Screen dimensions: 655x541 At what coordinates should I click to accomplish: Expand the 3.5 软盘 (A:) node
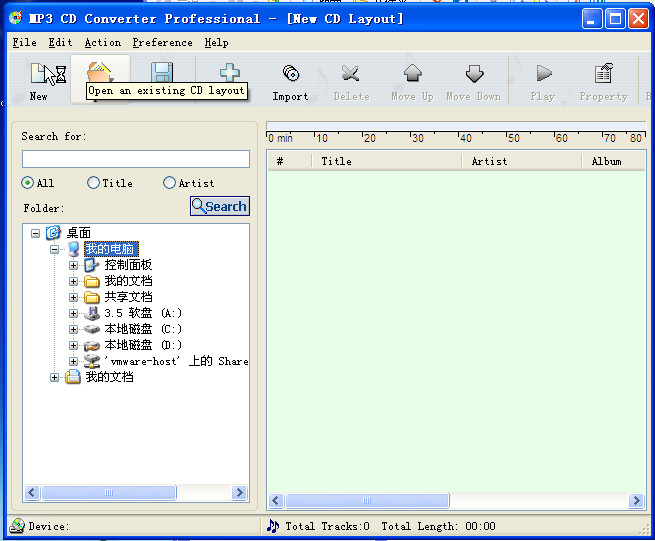(73, 313)
